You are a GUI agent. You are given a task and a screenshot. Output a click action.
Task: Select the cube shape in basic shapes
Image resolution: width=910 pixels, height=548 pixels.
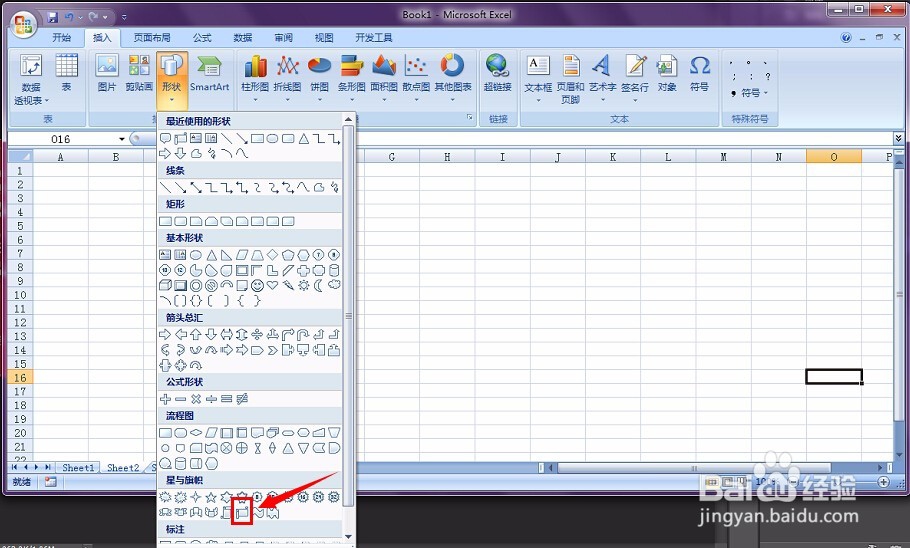(165, 285)
